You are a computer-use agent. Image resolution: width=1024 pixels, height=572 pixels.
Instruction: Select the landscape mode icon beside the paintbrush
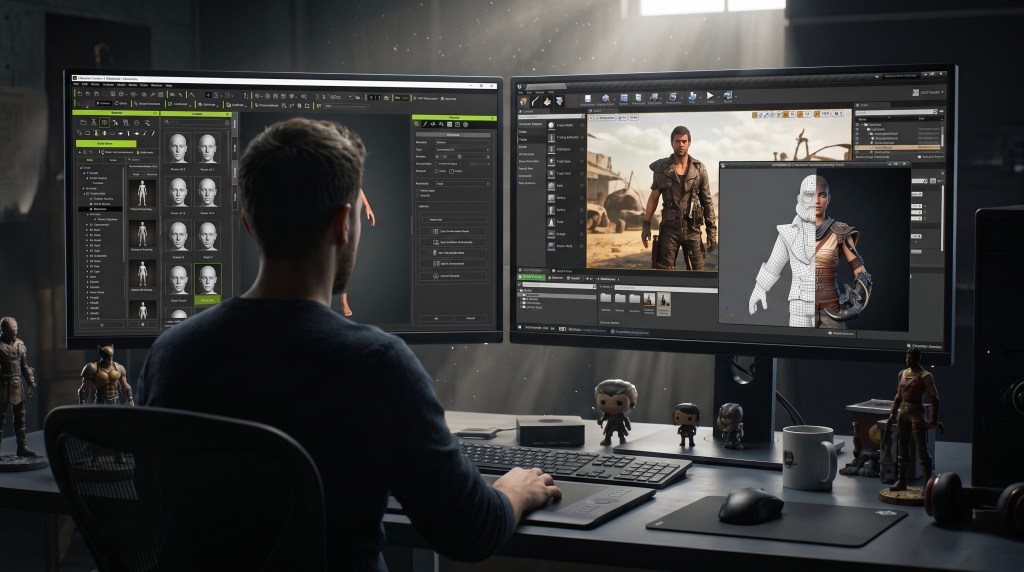click(547, 102)
